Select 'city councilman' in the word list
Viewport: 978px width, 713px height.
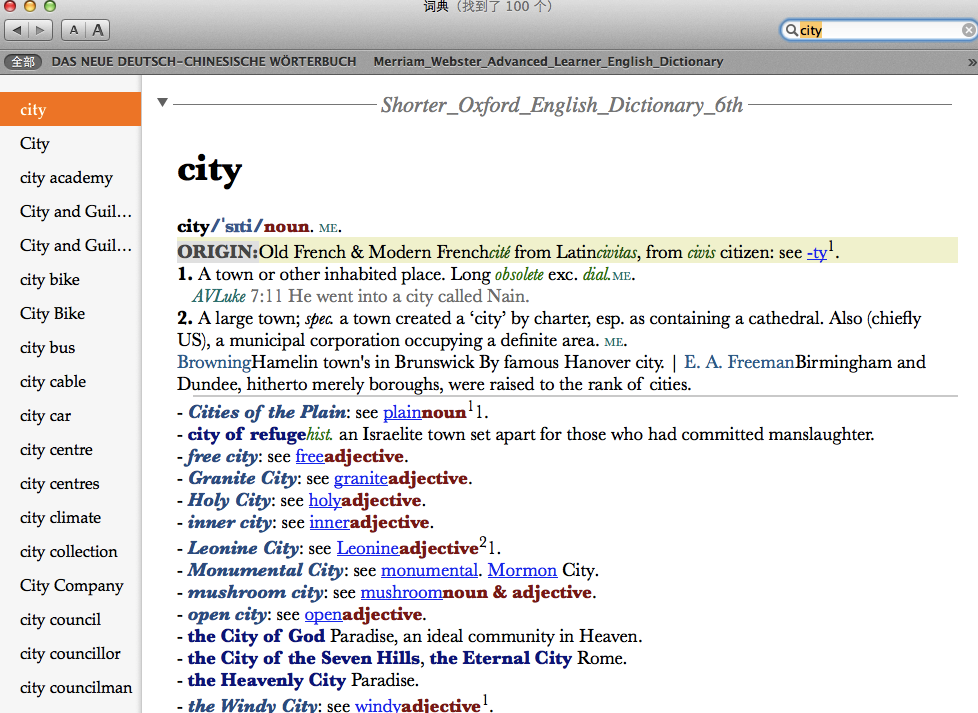tap(70, 687)
